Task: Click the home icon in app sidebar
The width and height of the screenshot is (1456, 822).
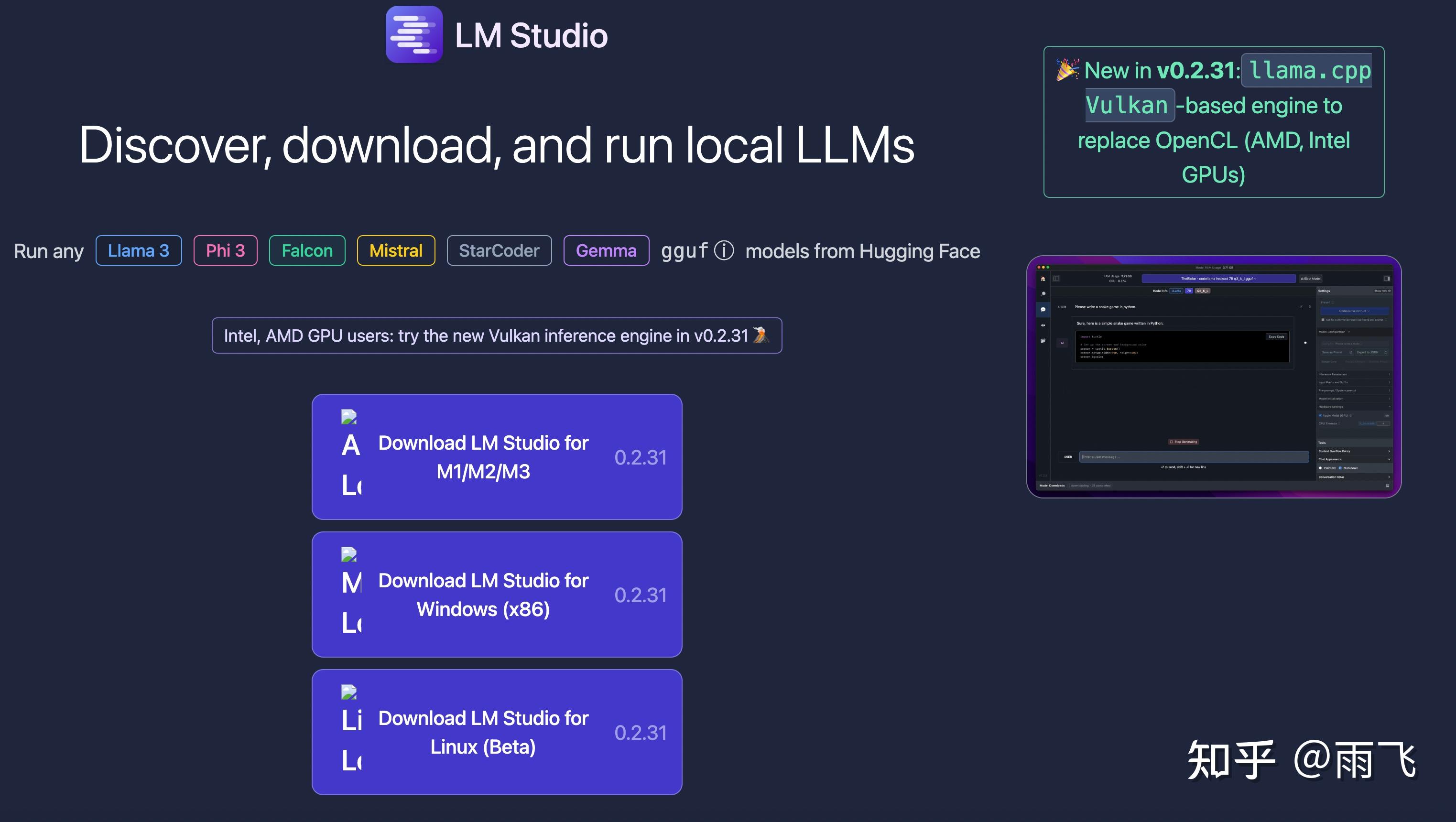Action: click(1043, 279)
